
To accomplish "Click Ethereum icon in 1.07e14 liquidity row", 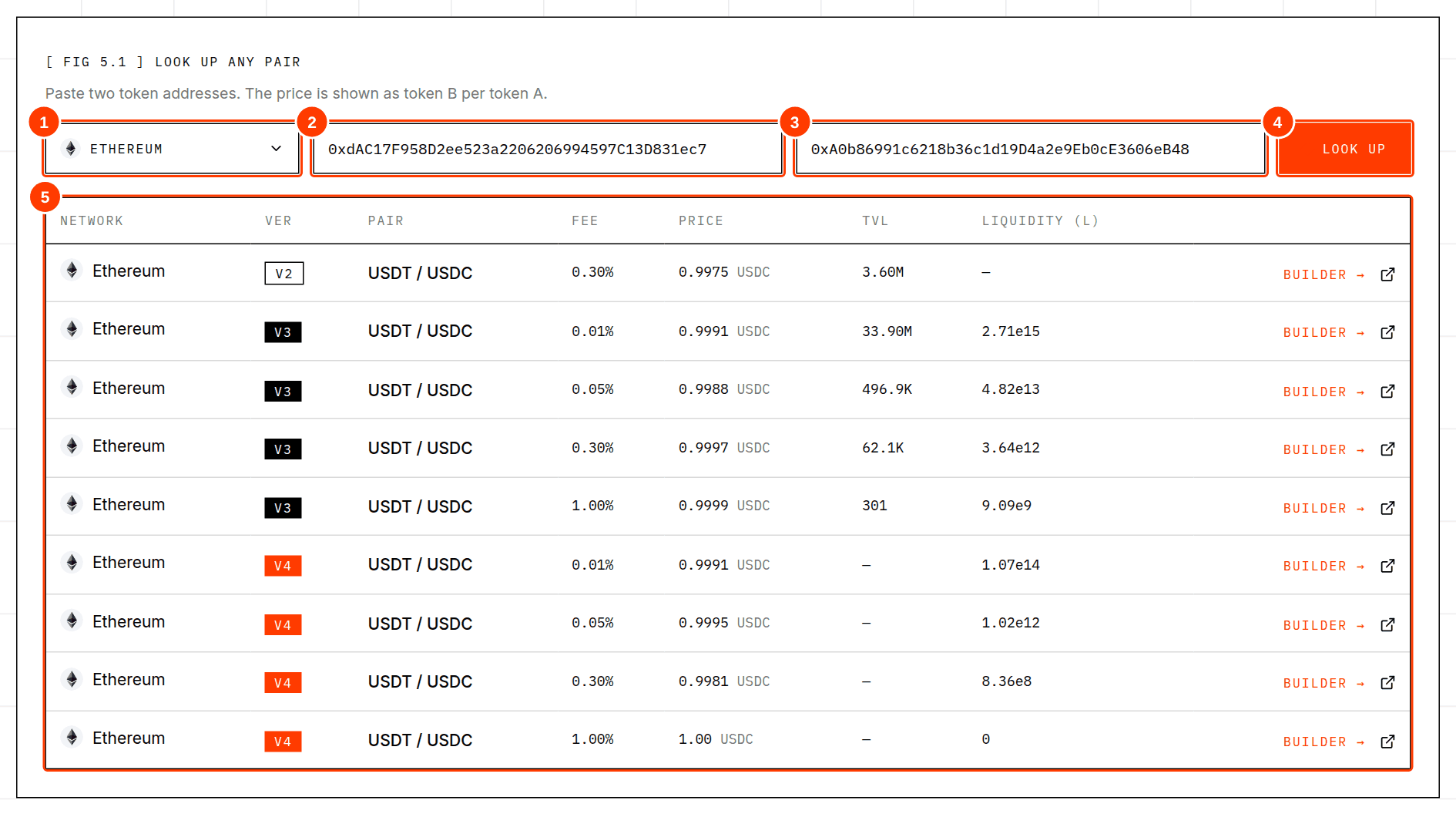I will 72,562.
